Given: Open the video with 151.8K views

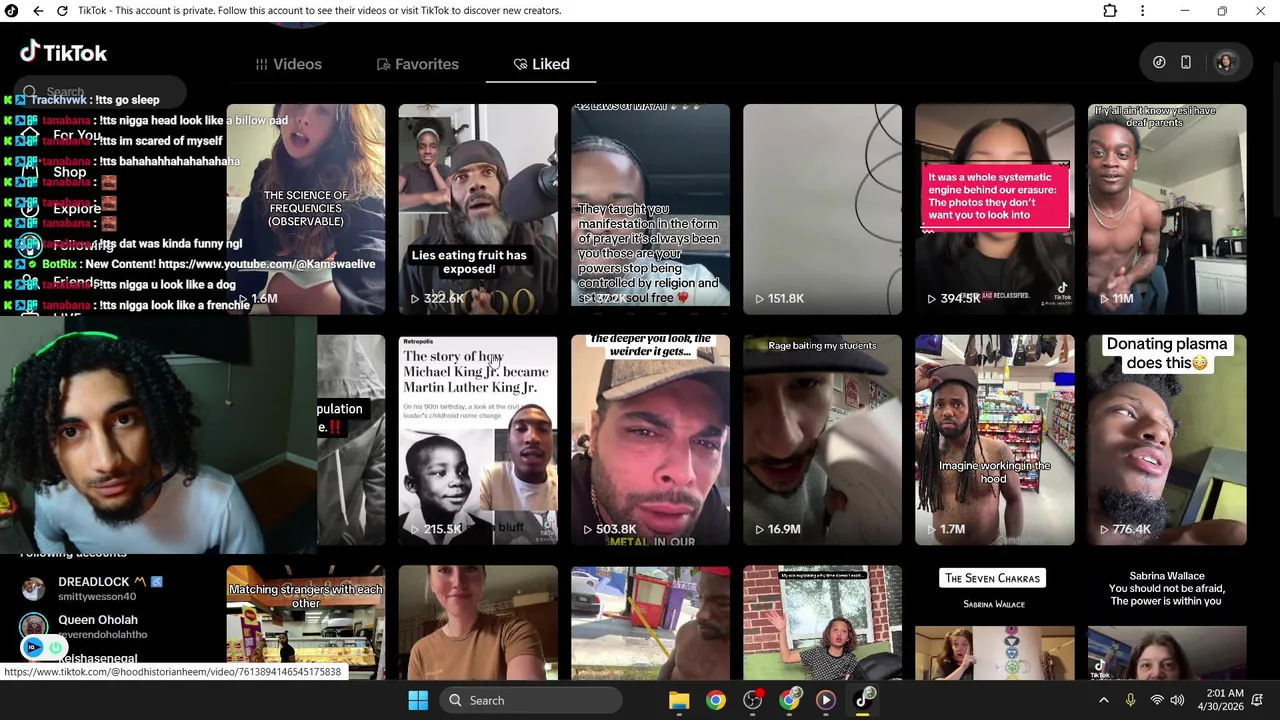Looking at the screenshot, I should (822, 209).
